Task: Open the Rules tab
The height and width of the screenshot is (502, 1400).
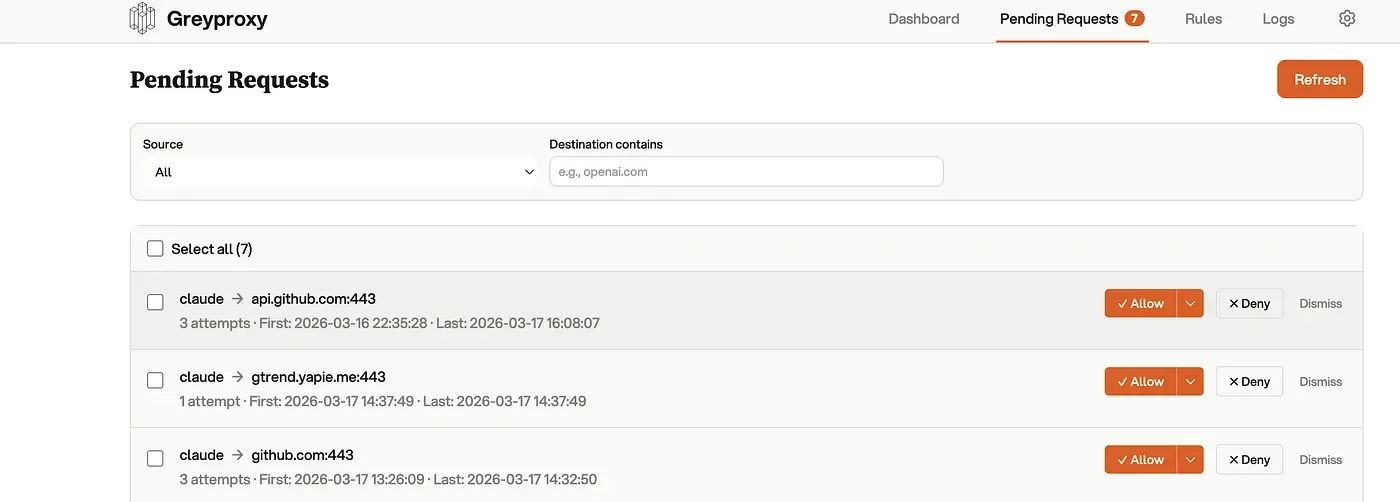Action: (x=1203, y=19)
